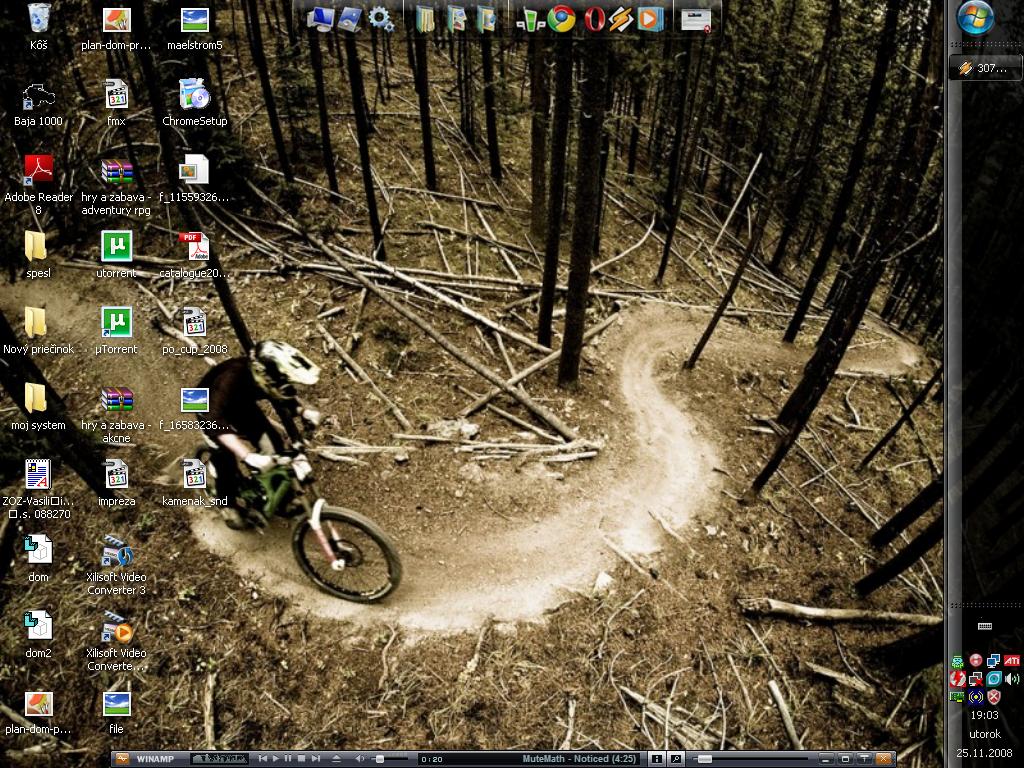Skip to next track in Winamp
Viewport: 1024px width, 768px height.
click(x=315, y=759)
